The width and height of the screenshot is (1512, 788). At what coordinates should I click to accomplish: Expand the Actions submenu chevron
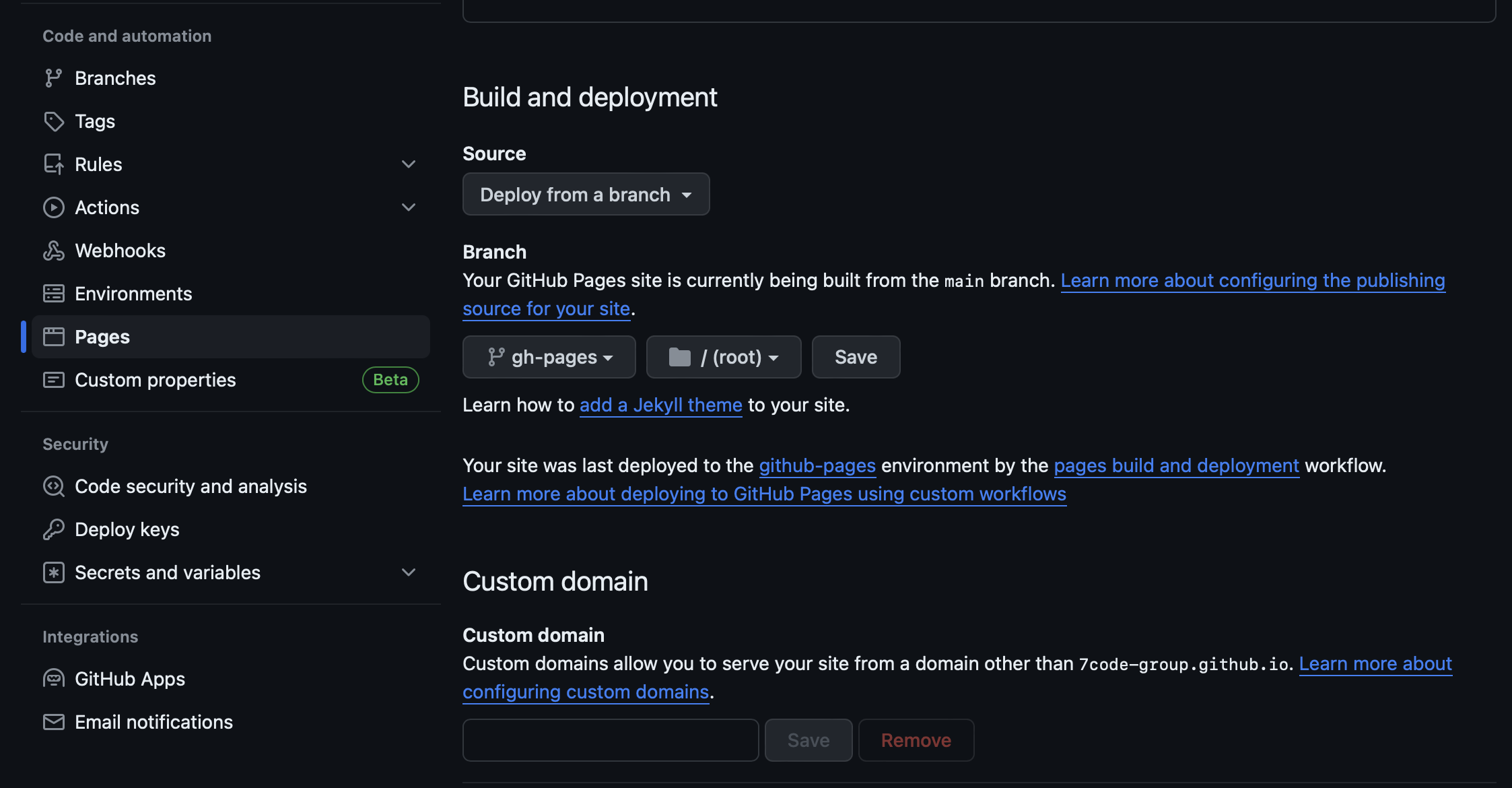[x=409, y=207]
